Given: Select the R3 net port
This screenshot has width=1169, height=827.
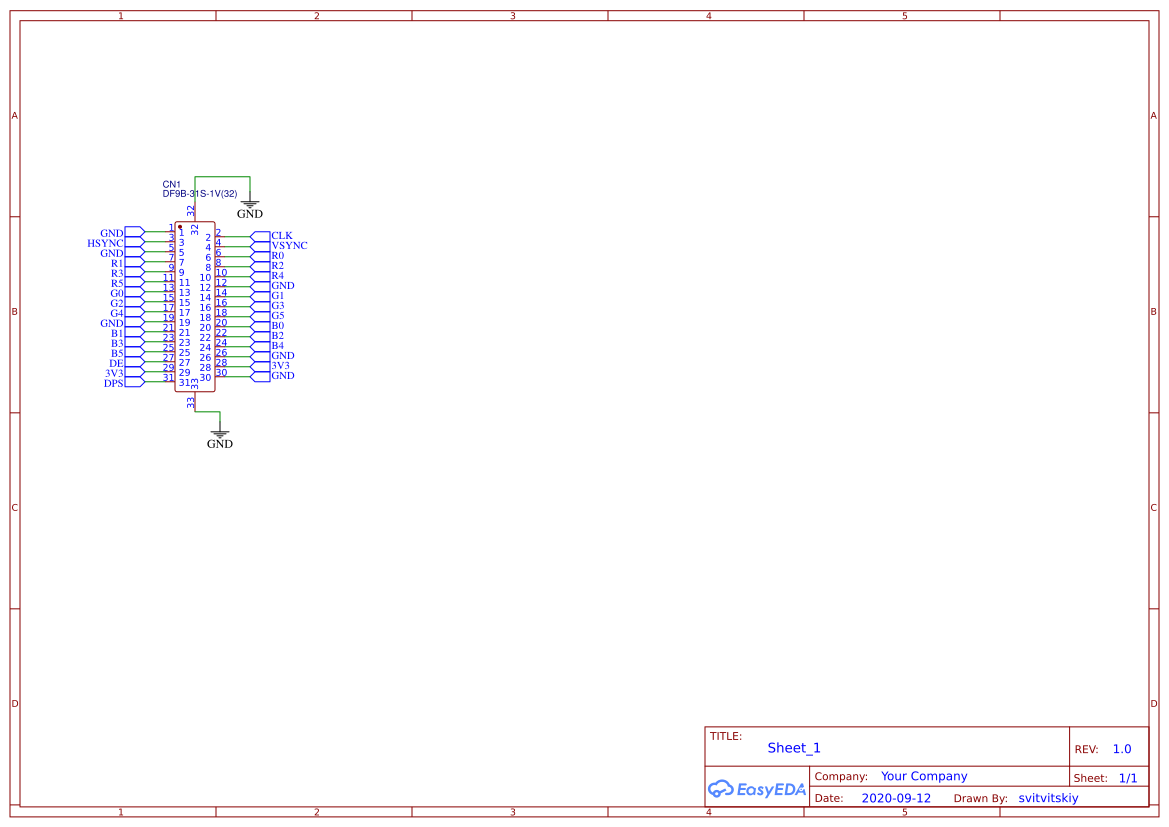Looking at the screenshot, I should click(x=127, y=274).
